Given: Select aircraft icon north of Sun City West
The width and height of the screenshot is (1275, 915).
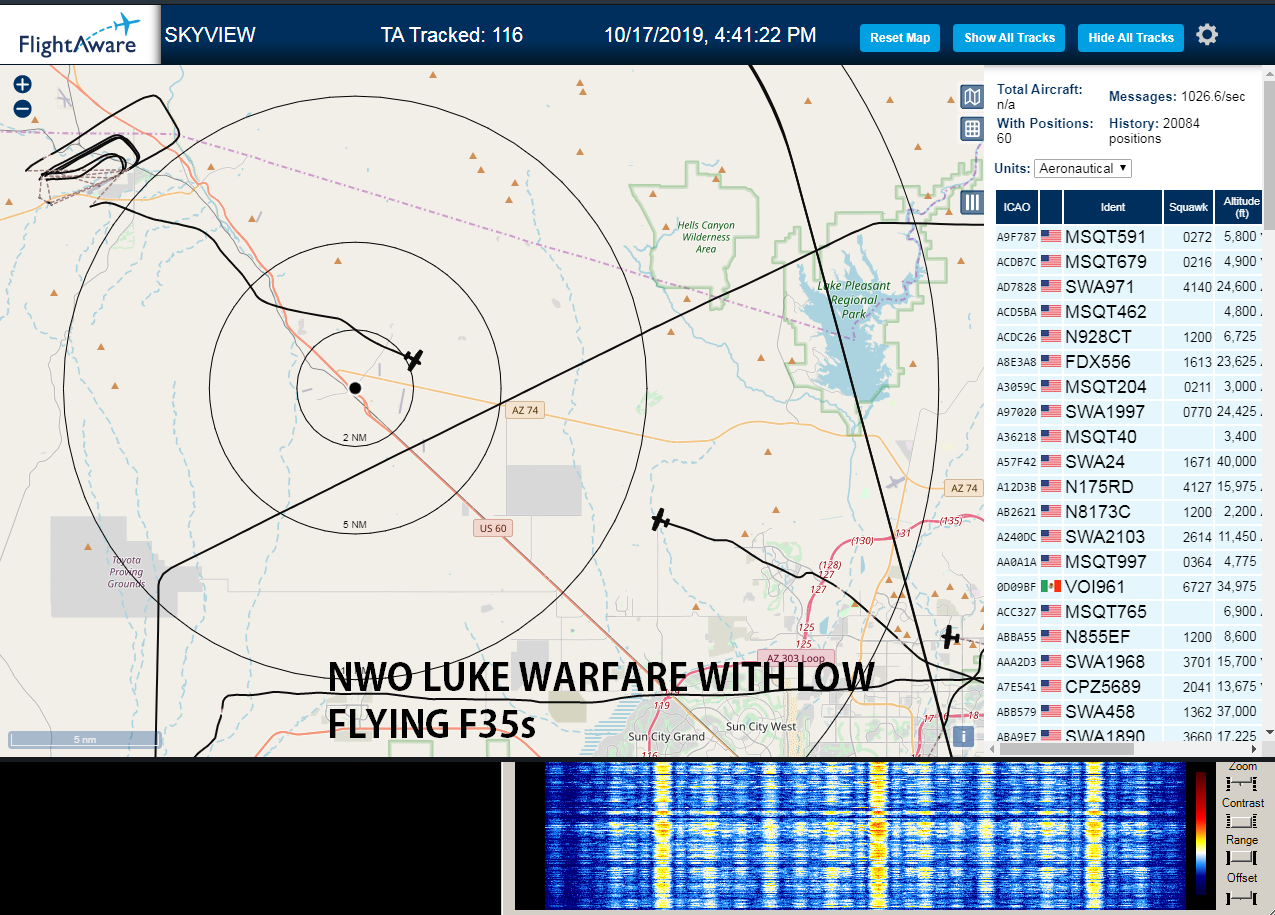Looking at the screenshot, I should pyautogui.click(x=660, y=519).
